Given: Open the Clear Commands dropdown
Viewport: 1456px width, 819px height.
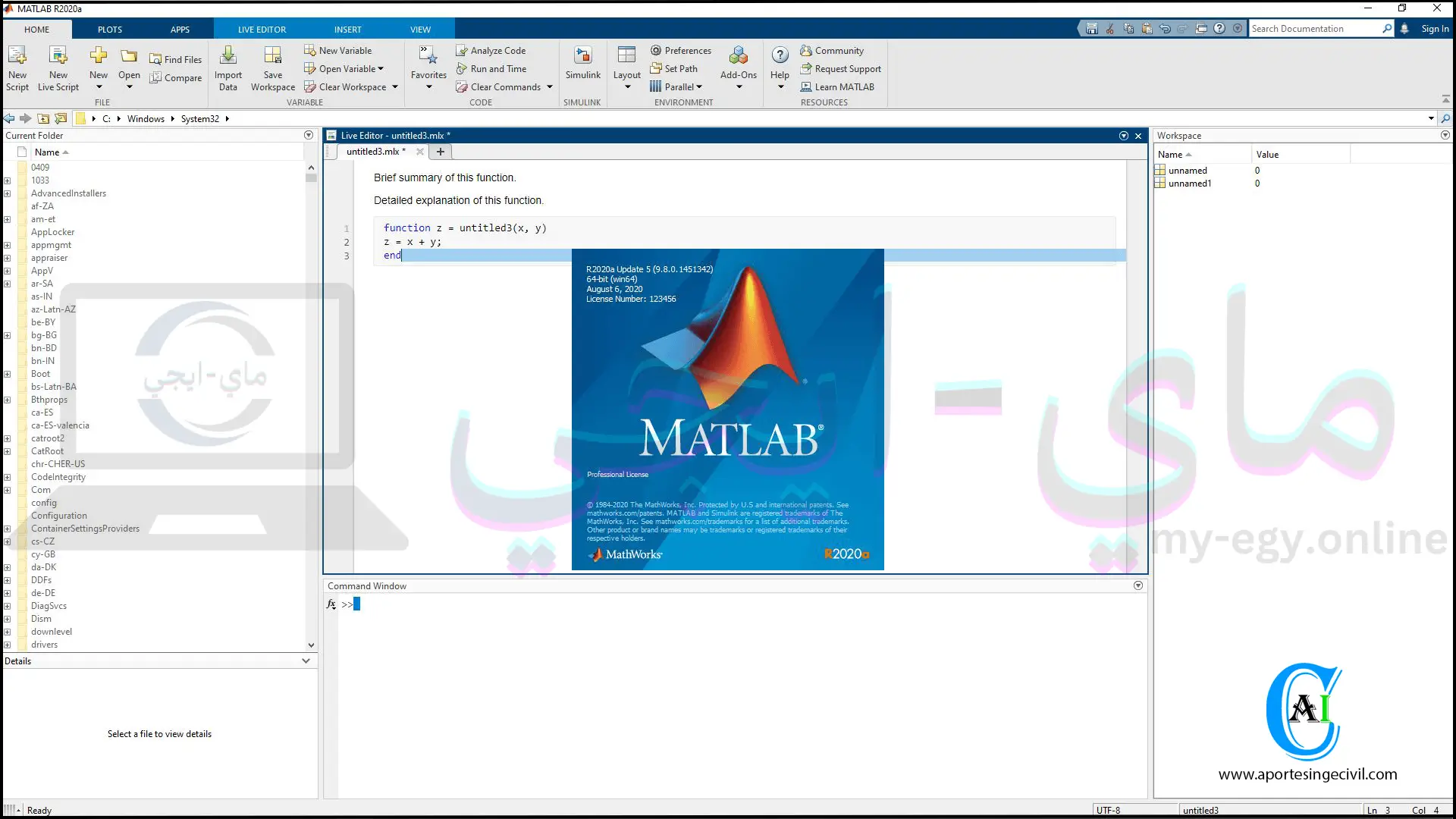Looking at the screenshot, I should point(550,86).
